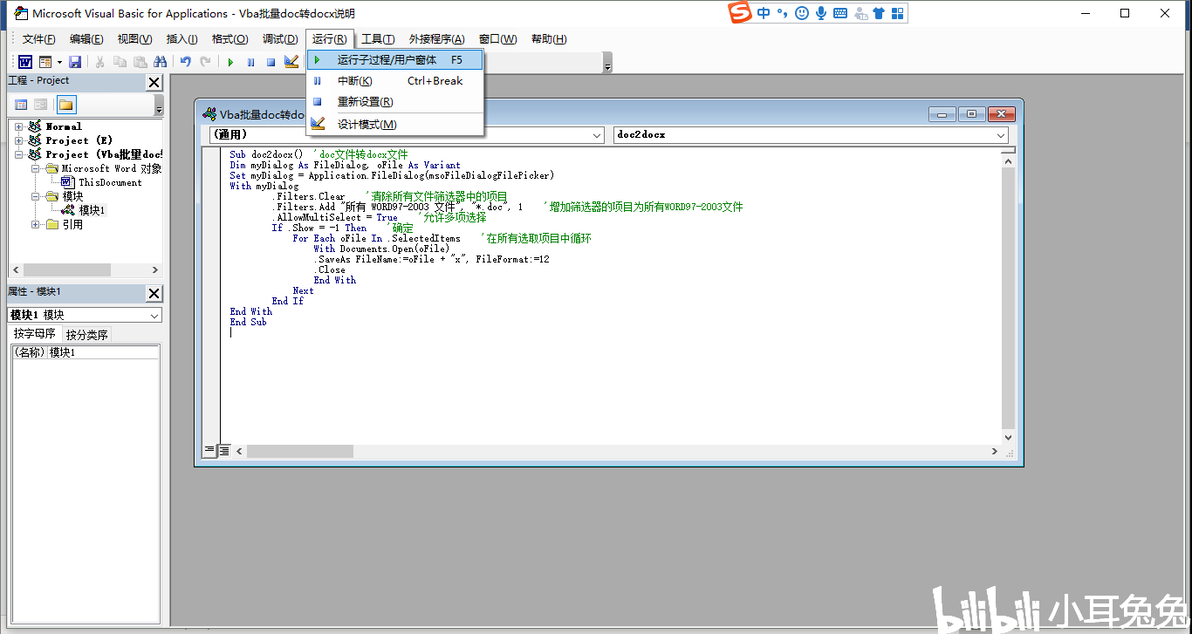The width and height of the screenshot is (1192, 634).
Task: Open the 格式(O) menu
Action: [x=230, y=40]
